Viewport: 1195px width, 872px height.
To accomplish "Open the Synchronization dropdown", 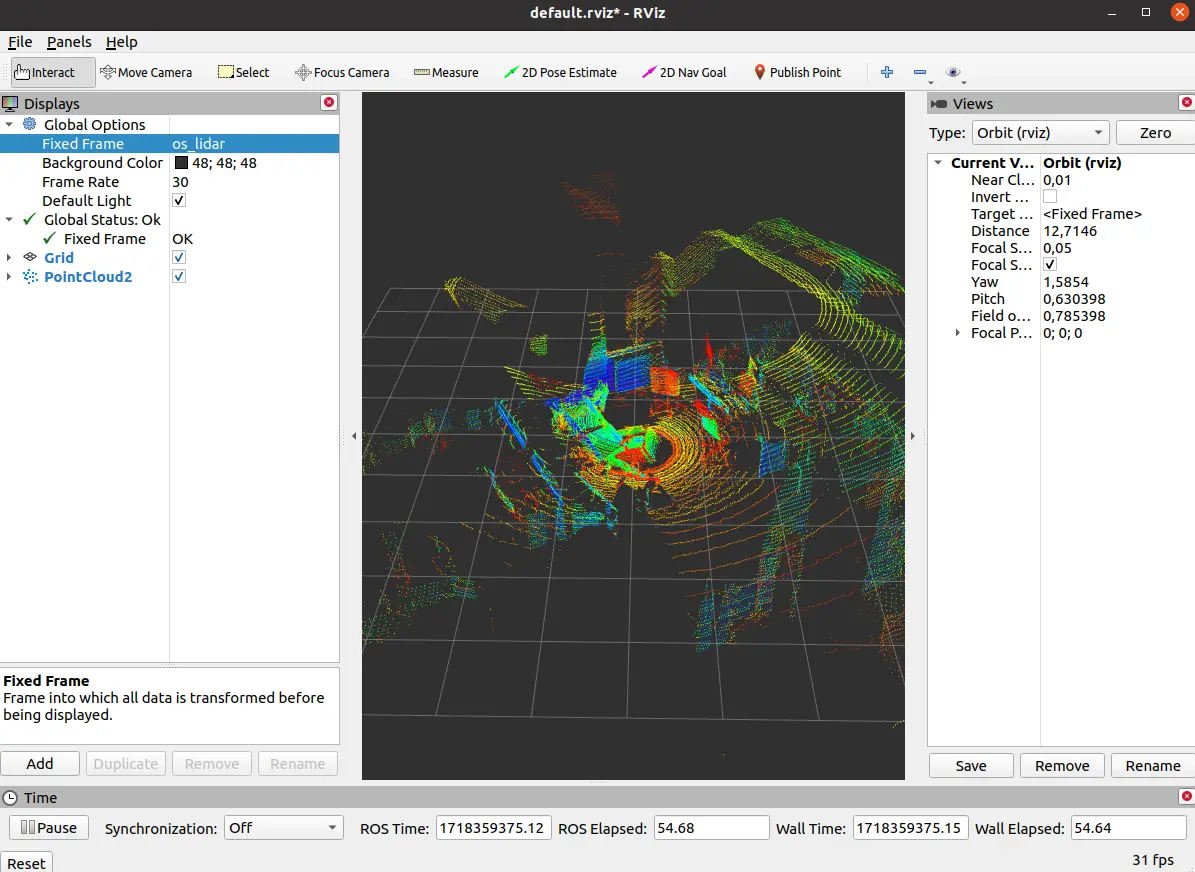I will point(282,828).
